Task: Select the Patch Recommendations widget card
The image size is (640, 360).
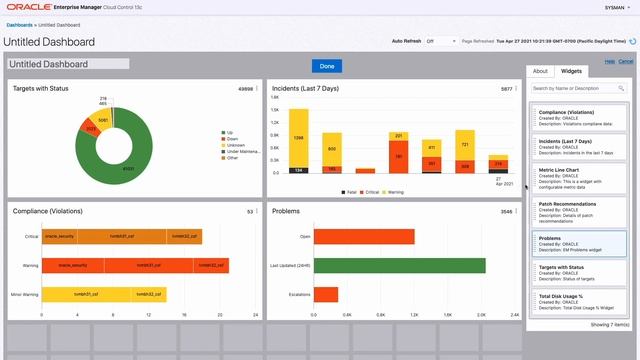Action: 579,212
